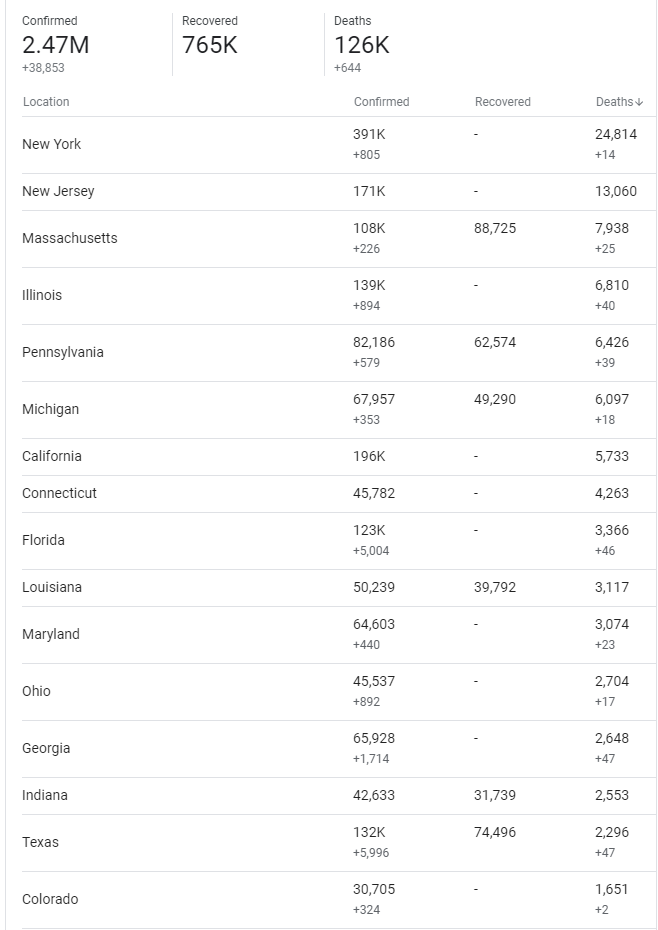Click the total Confirmed 2.47M summary
The image size is (658, 930).
tap(55, 45)
